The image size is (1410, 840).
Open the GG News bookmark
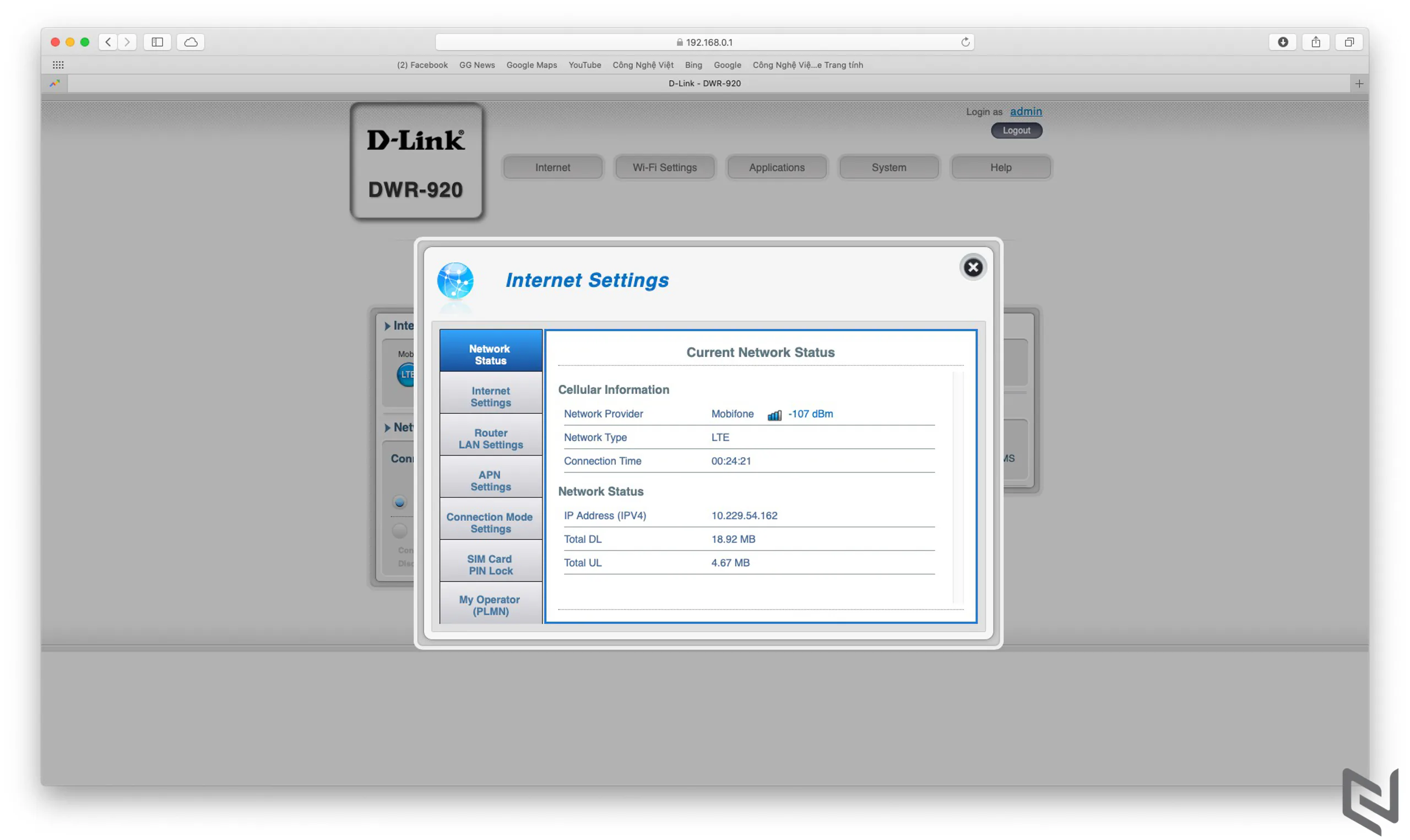(477, 65)
